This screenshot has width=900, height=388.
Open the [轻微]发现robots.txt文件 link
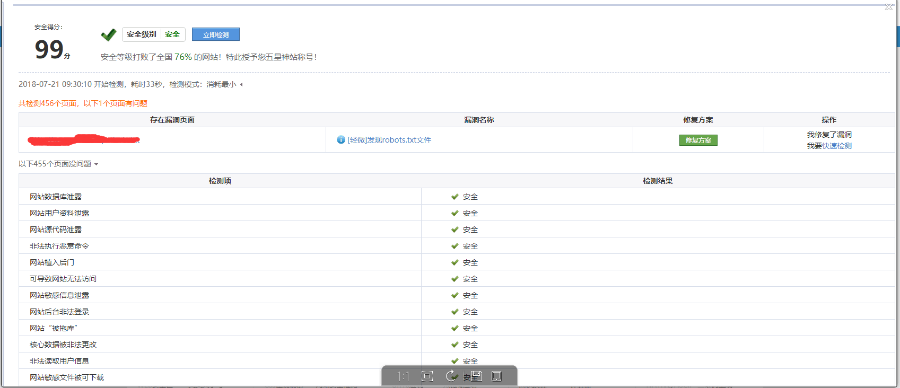[389, 140]
